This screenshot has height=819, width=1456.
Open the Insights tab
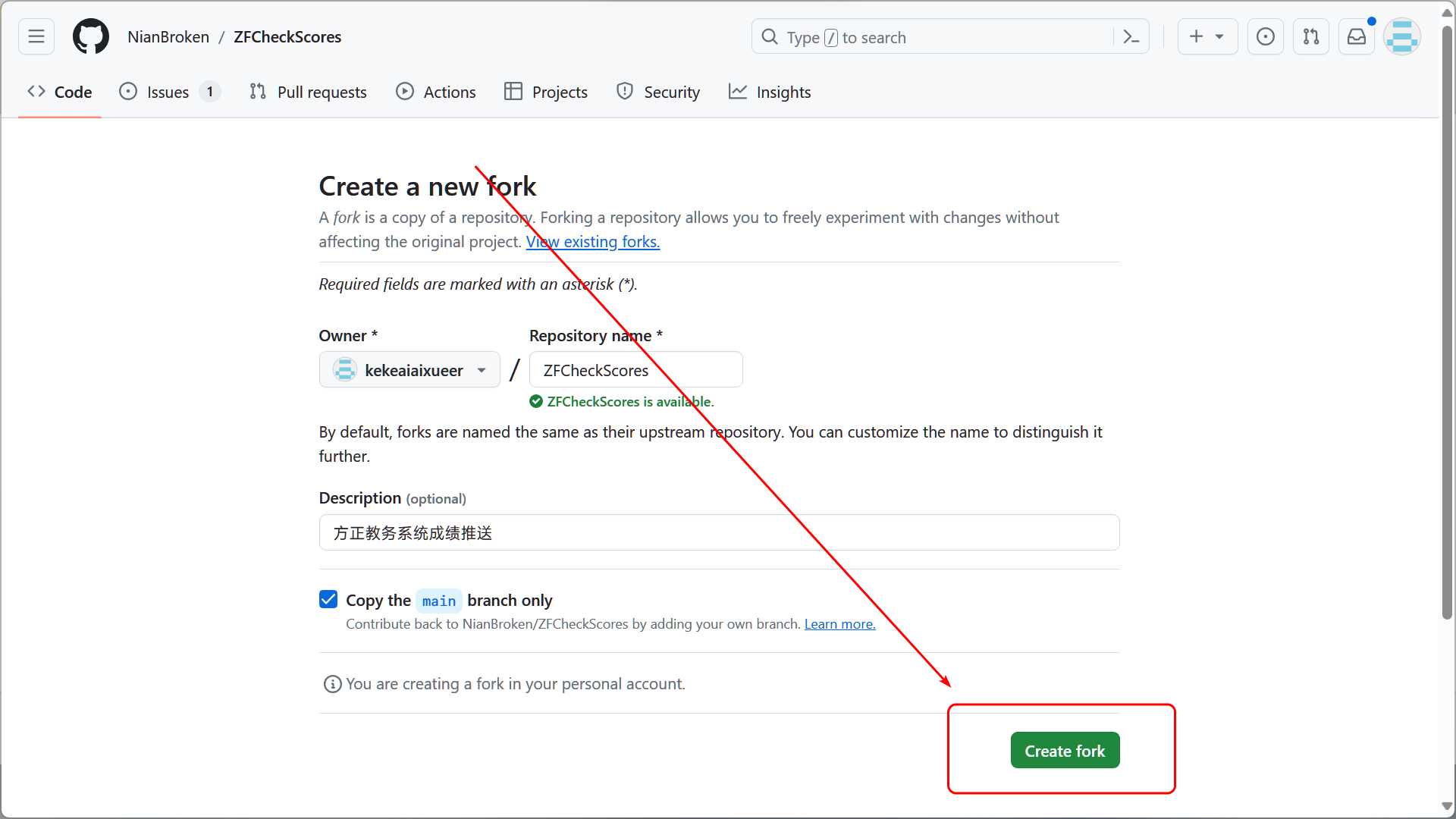(x=770, y=92)
